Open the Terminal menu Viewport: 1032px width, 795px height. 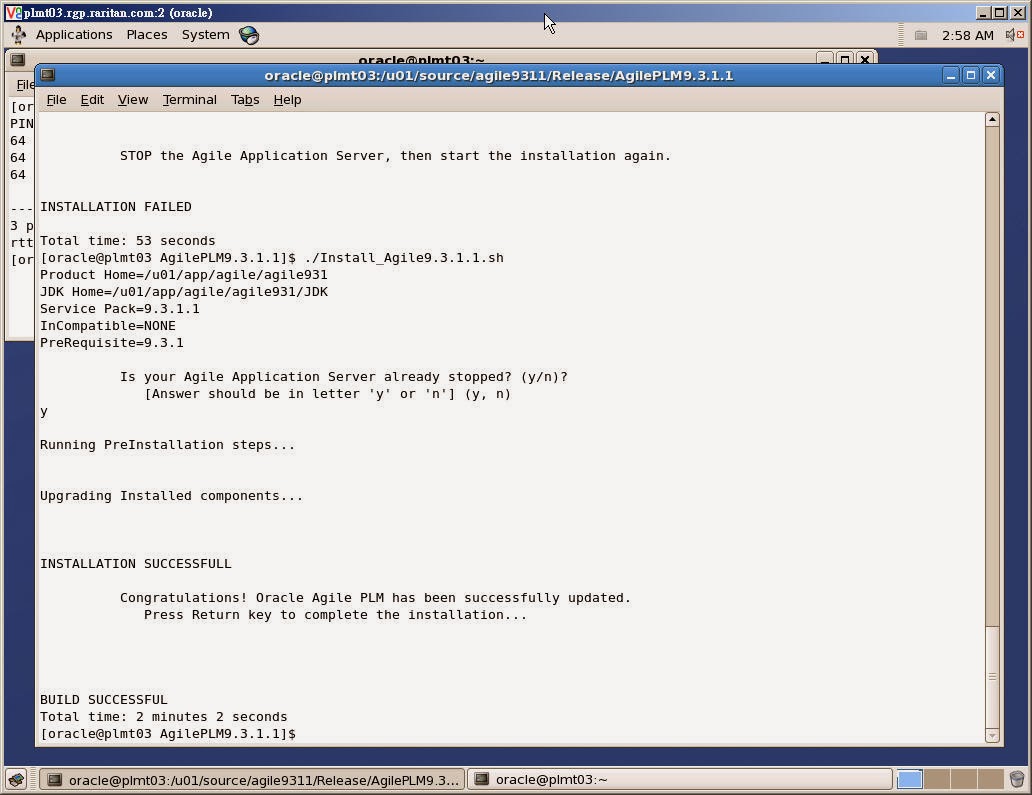coord(190,99)
